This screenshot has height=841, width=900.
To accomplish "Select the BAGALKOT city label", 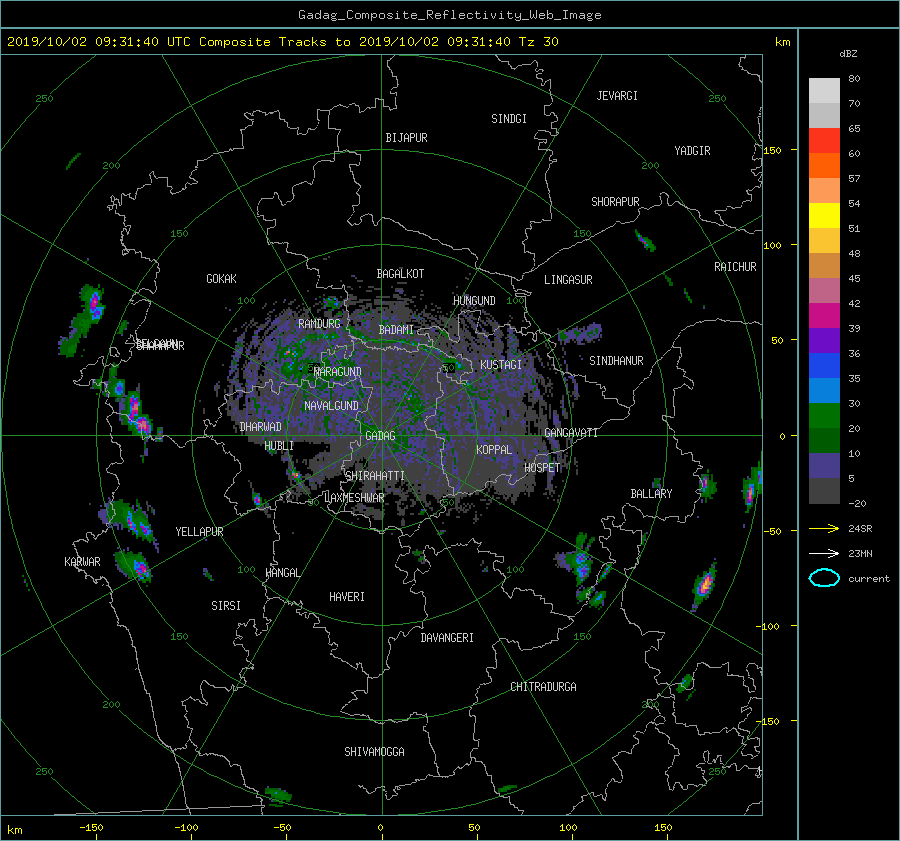I will 400,274.
